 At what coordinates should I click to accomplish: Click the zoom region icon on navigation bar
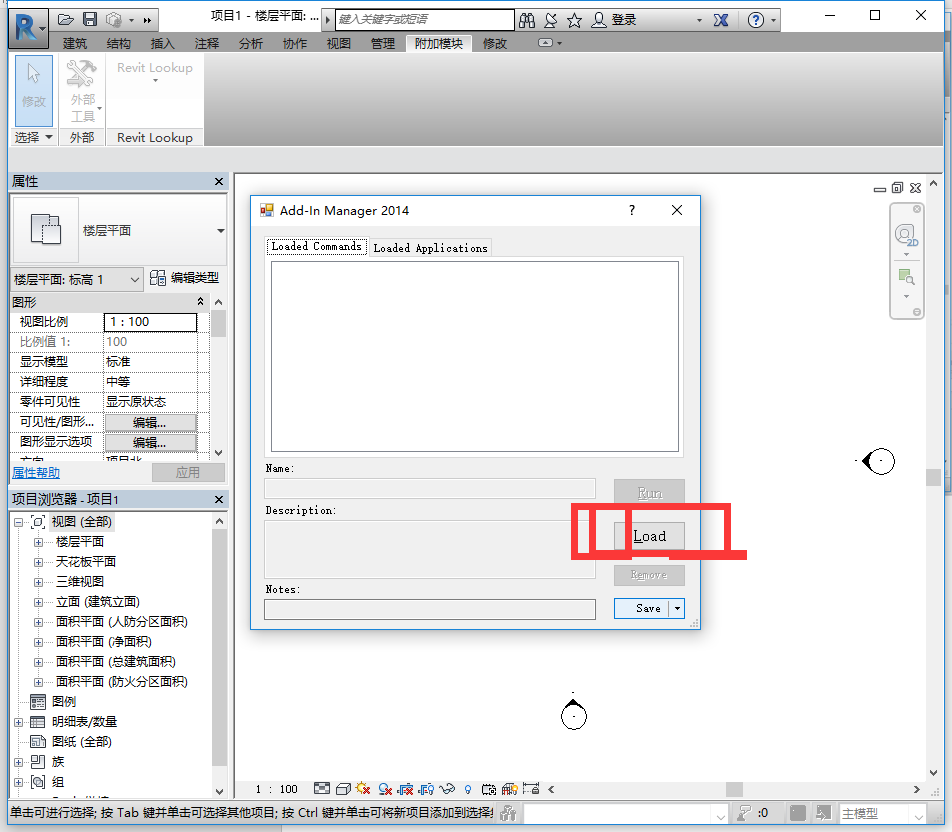[906, 278]
